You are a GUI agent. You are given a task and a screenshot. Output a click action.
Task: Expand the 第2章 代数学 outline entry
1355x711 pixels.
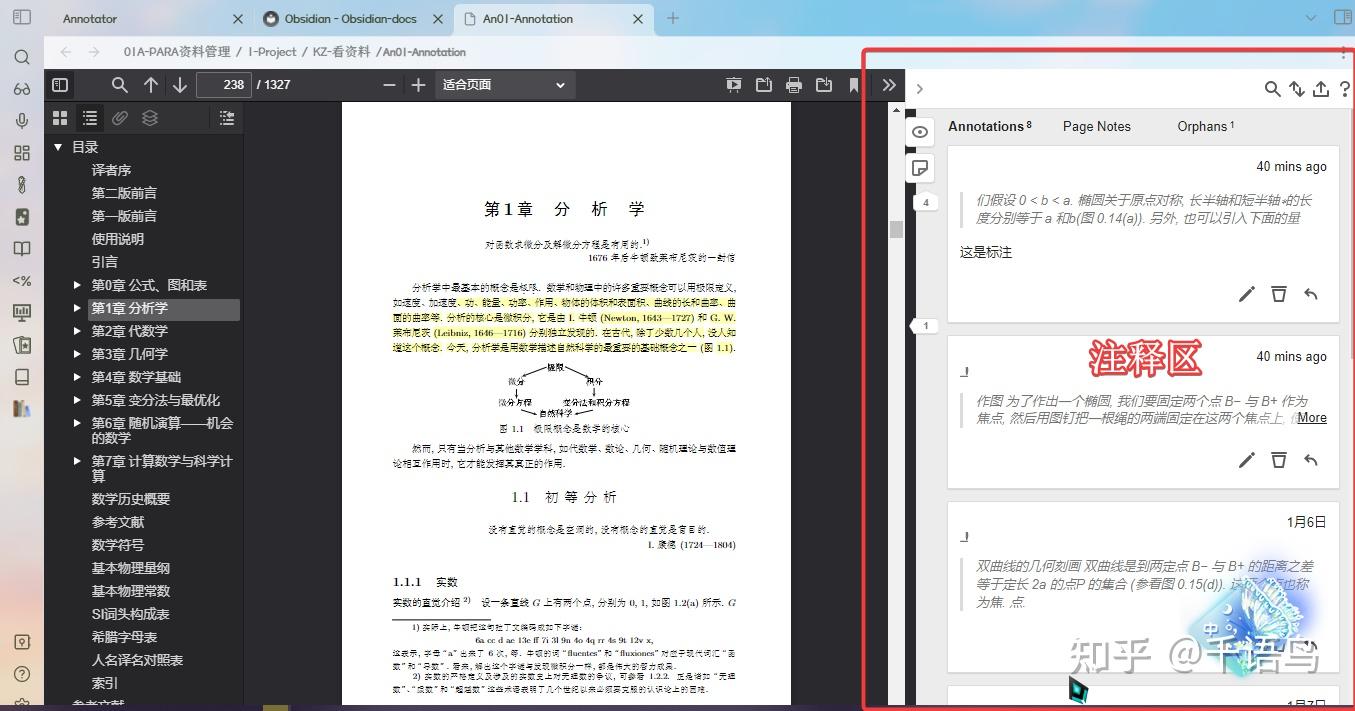pyautogui.click(x=78, y=331)
